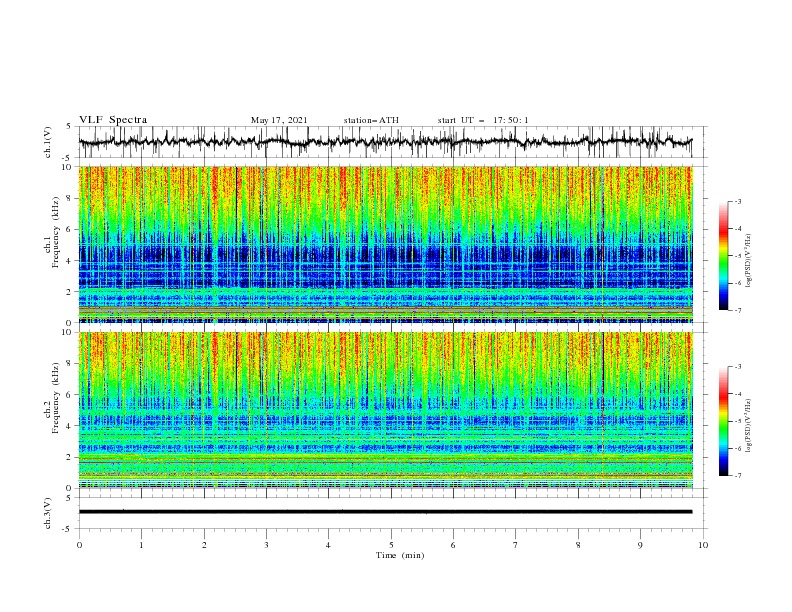Click time axis tick label "7"

tap(516, 545)
